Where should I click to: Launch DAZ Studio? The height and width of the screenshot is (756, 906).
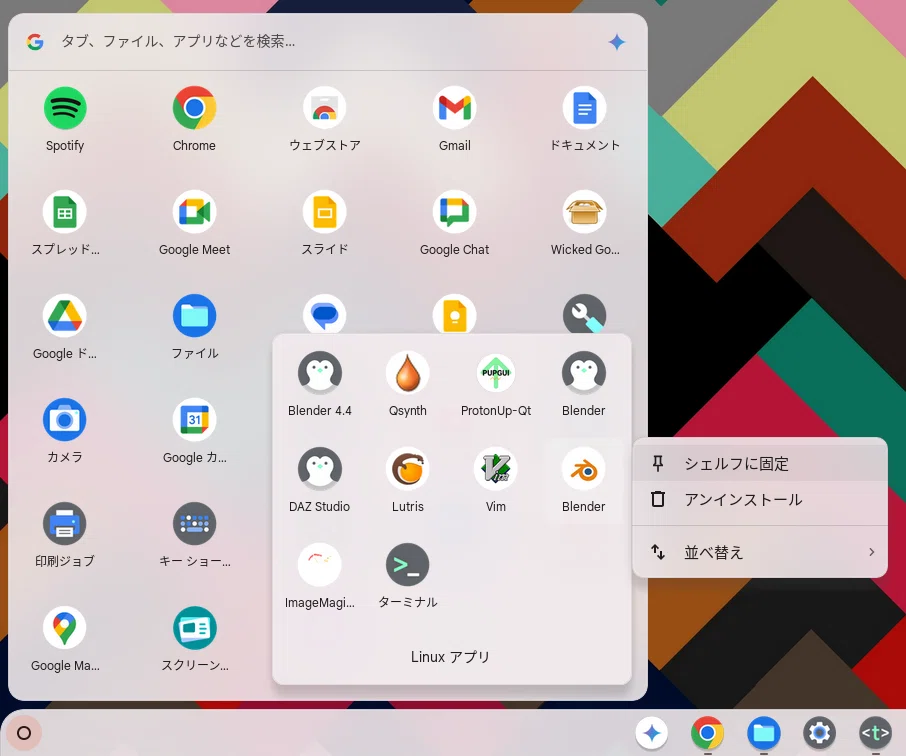click(x=320, y=469)
